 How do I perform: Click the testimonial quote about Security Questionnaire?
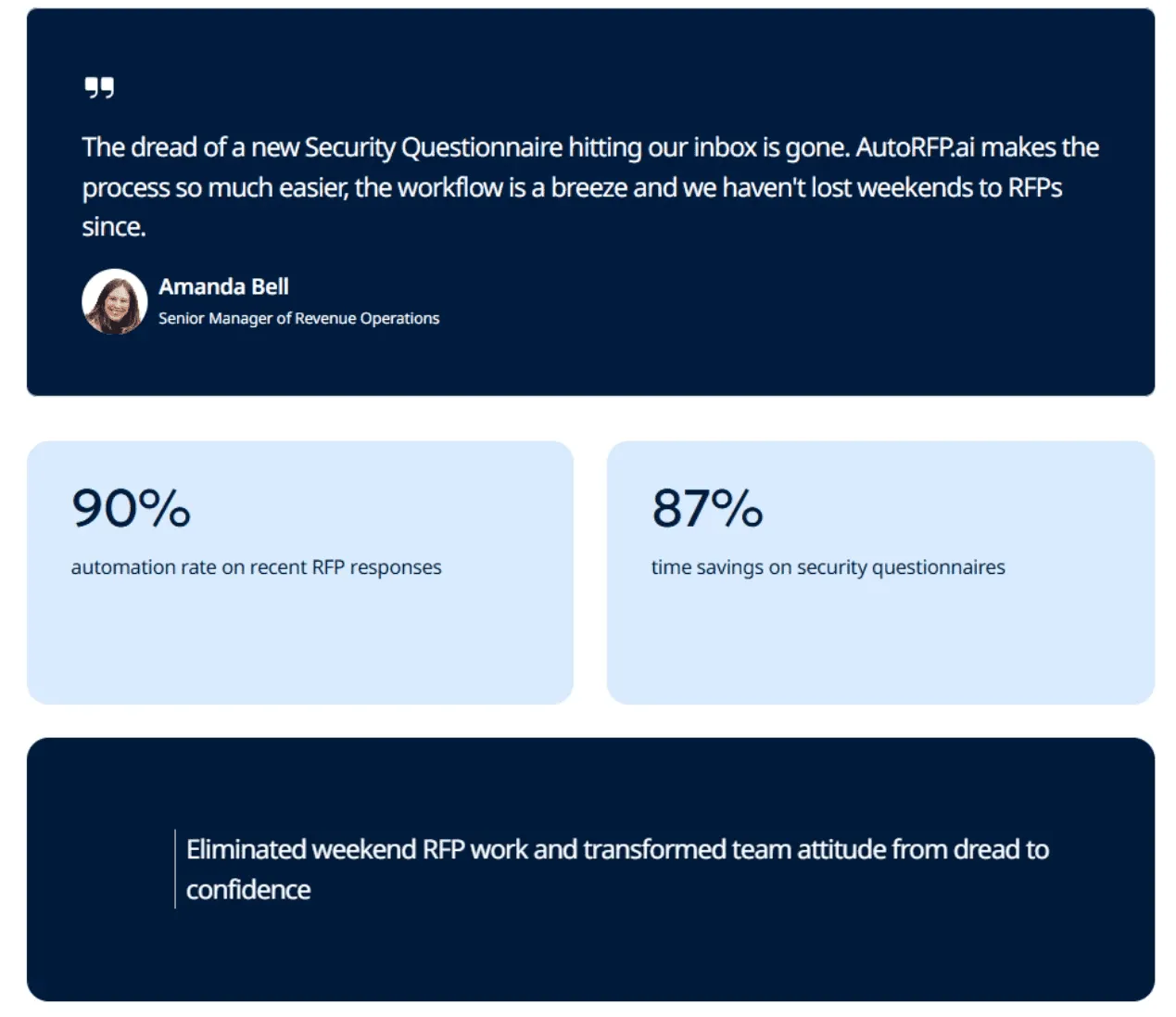click(x=590, y=186)
